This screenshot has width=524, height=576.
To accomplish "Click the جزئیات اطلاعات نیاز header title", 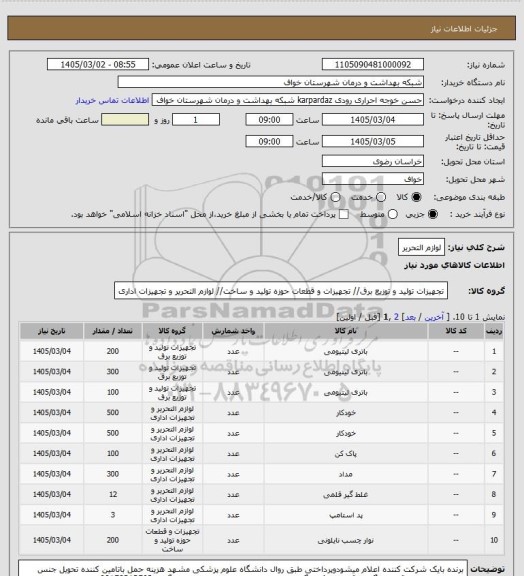I will pyautogui.click(x=464, y=29).
